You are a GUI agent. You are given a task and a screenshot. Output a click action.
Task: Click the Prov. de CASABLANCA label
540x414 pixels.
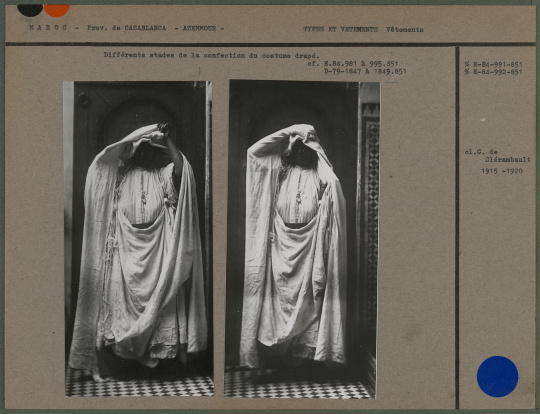coord(126,28)
